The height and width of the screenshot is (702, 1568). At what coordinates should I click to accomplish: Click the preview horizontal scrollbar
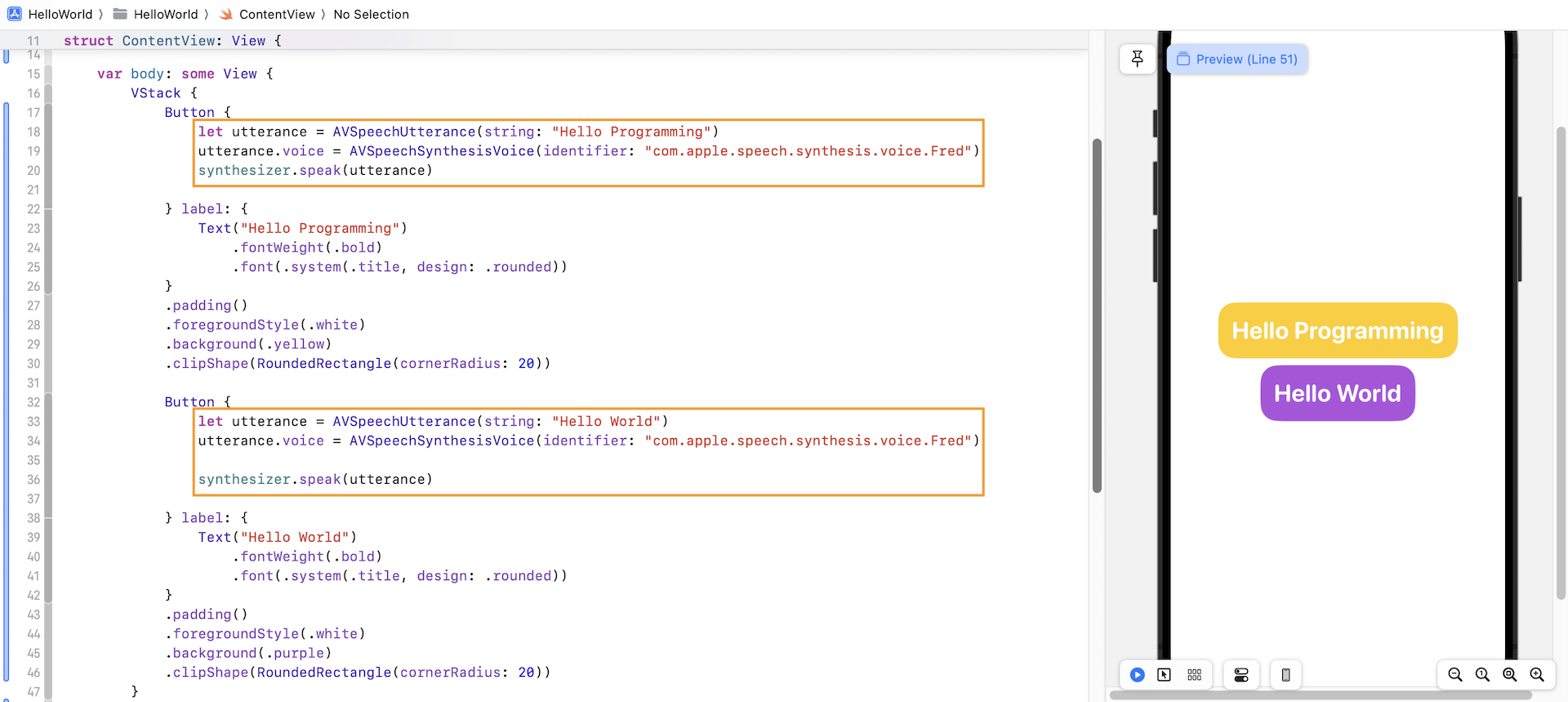1320,695
